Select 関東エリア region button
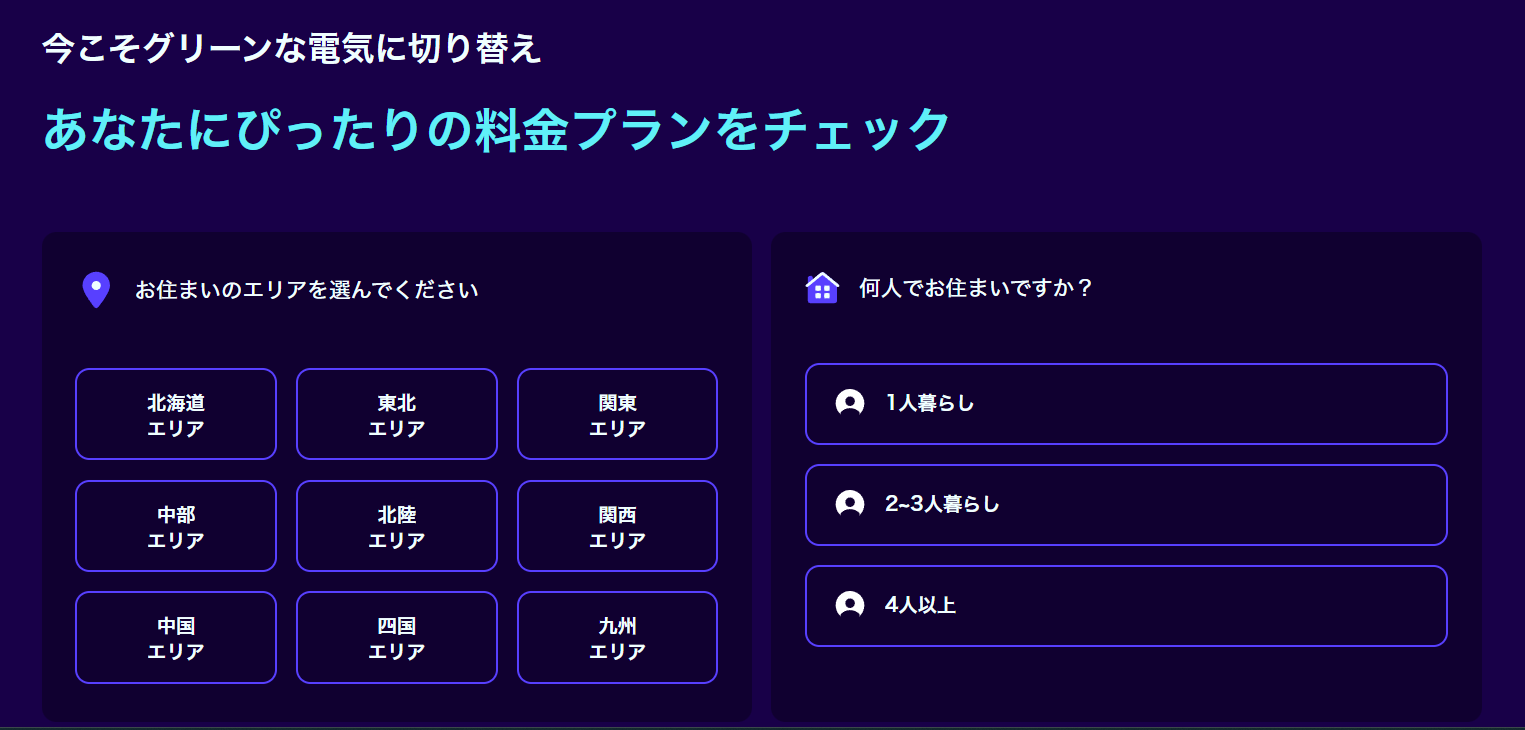The width and height of the screenshot is (1525, 730). click(x=617, y=414)
